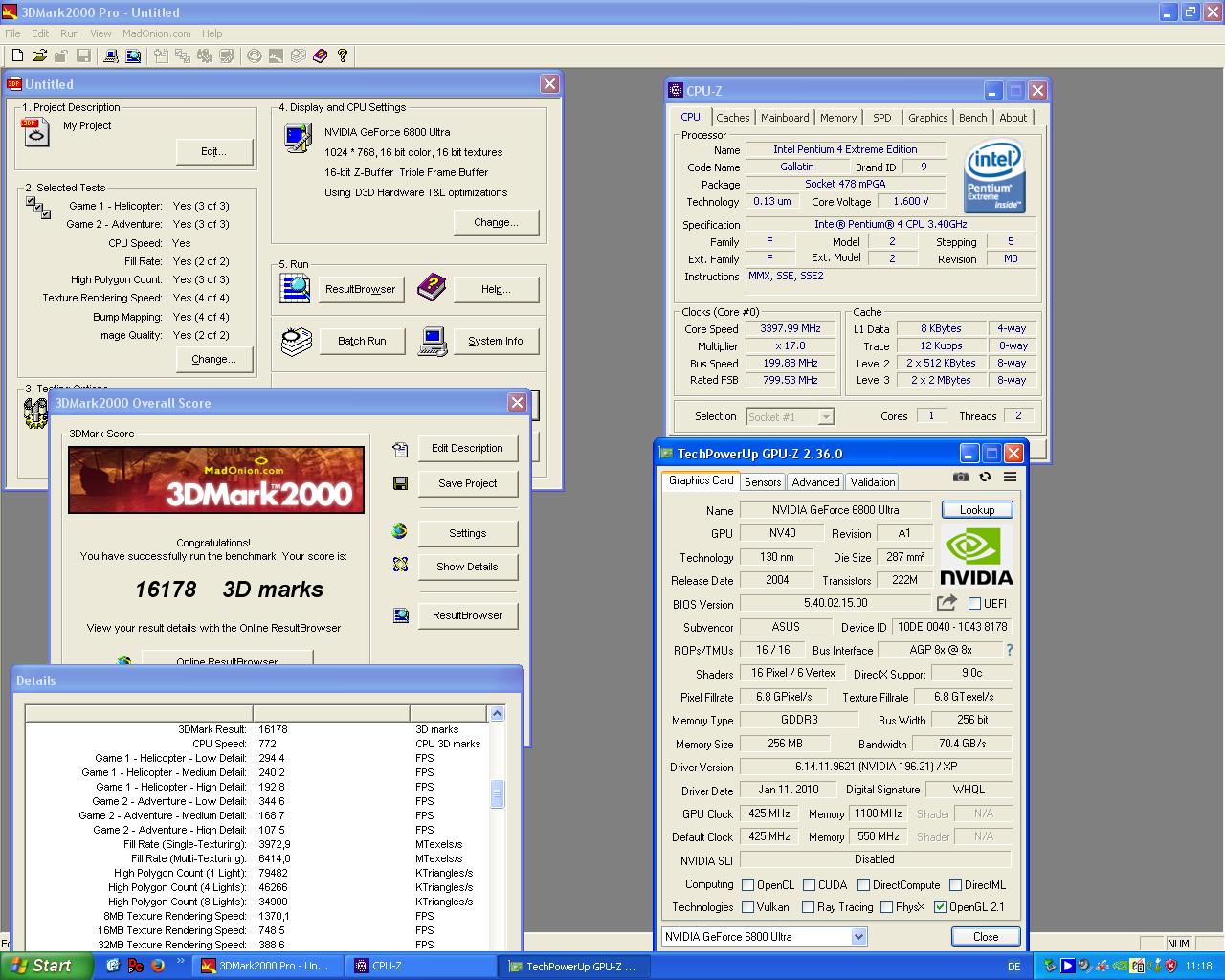1225x980 pixels.
Task: Click the New project toolbar icon
Action: pyautogui.click(x=17, y=56)
